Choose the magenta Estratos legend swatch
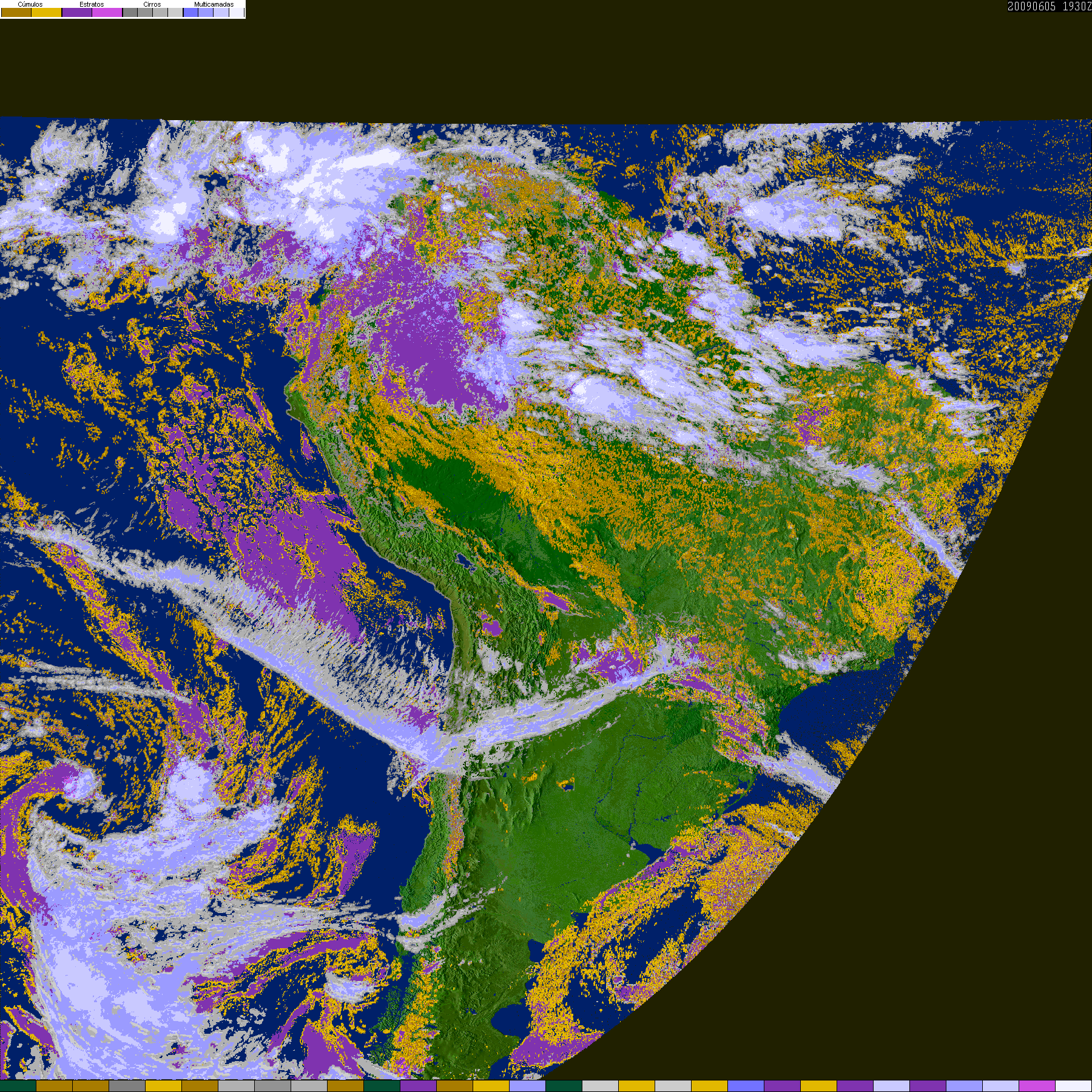The image size is (1092, 1092). click(x=107, y=12)
